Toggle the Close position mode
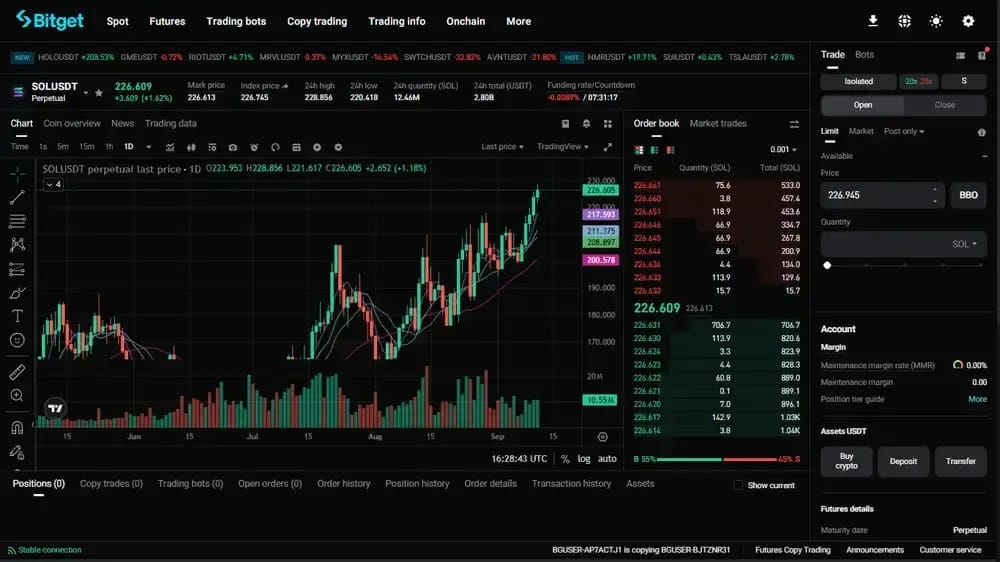 tap(945, 105)
